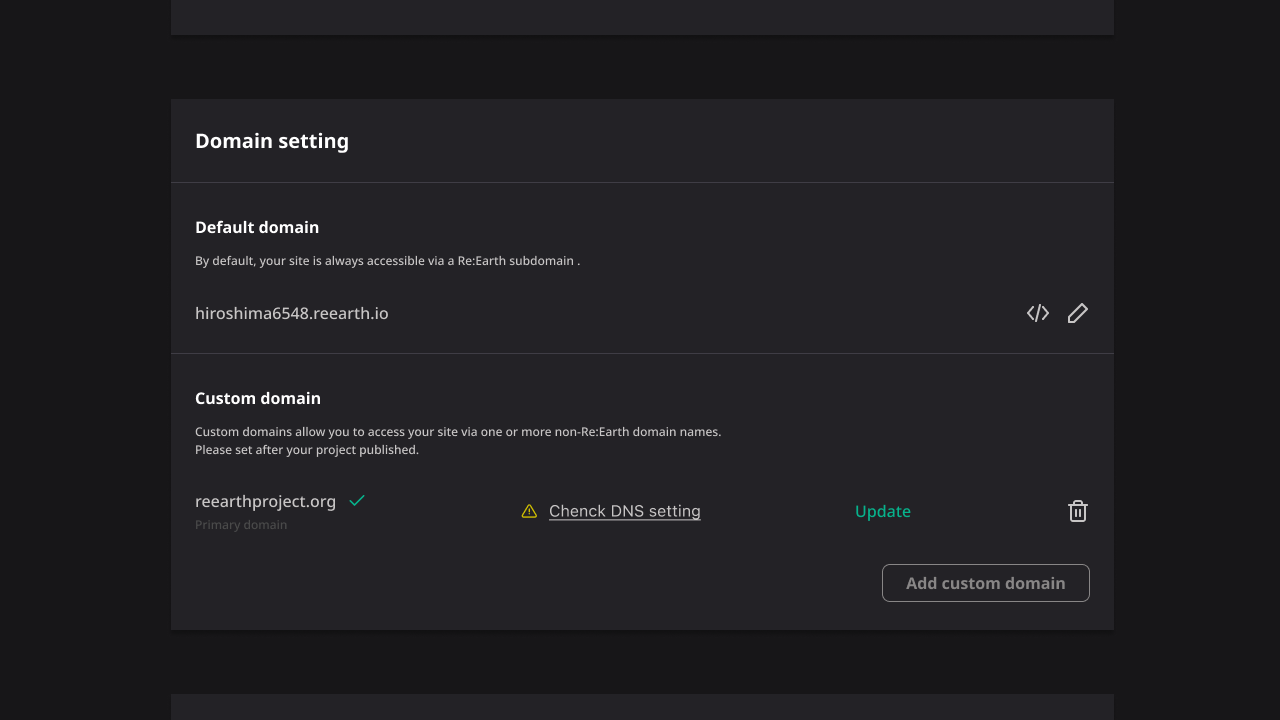
Task: Click the Domain setting heading
Action: (272, 141)
